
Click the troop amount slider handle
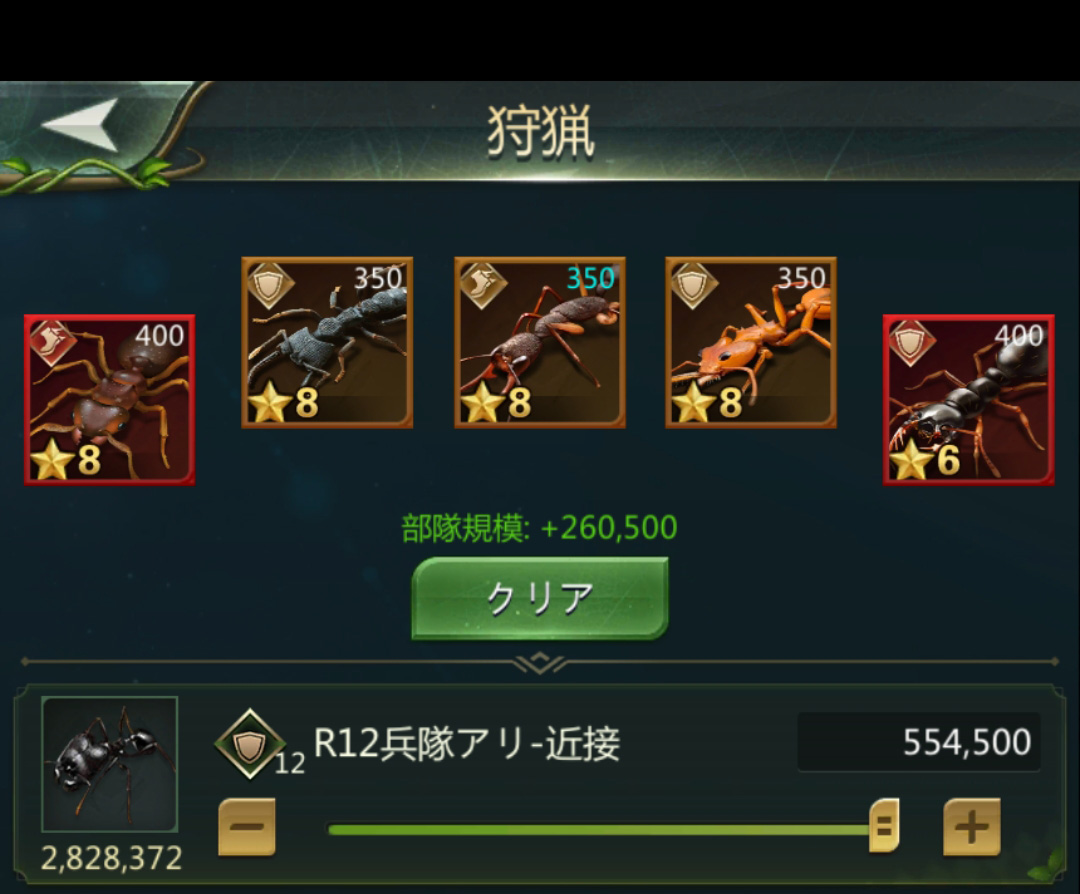point(884,825)
